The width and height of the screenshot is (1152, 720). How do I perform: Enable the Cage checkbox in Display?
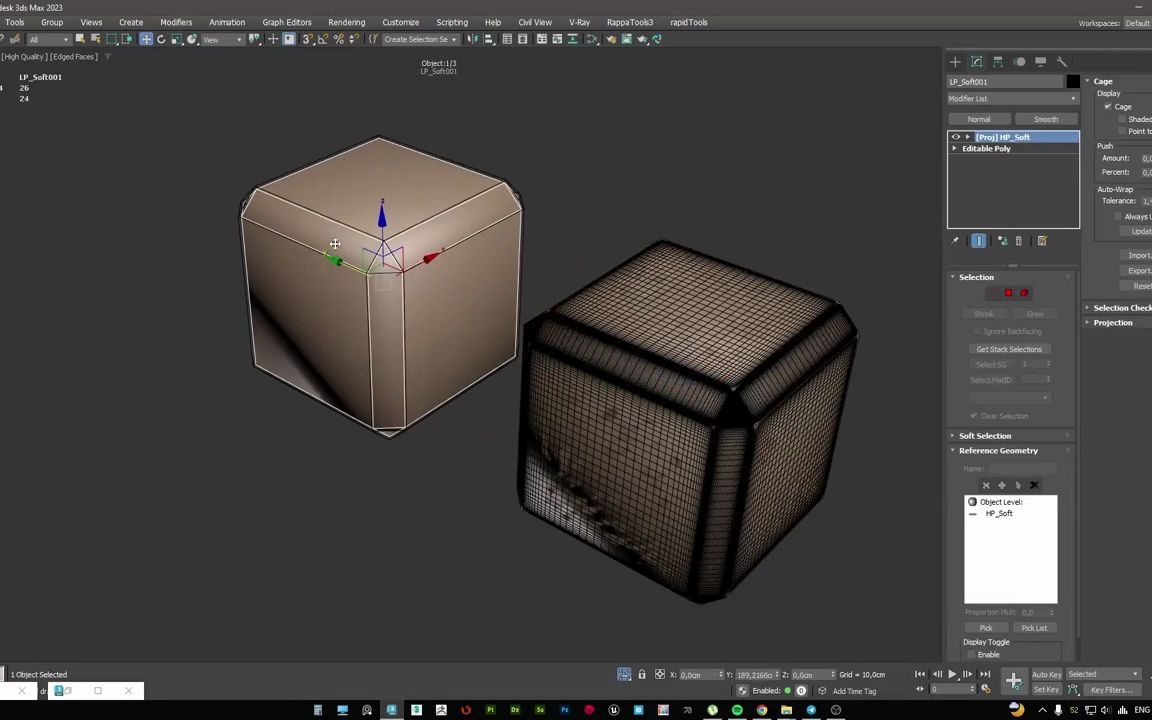(1107, 106)
